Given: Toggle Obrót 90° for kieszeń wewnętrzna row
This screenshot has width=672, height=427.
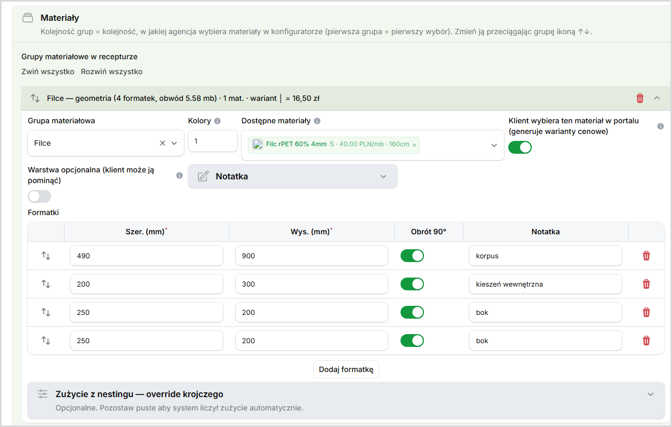Looking at the screenshot, I should pyautogui.click(x=412, y=284).
